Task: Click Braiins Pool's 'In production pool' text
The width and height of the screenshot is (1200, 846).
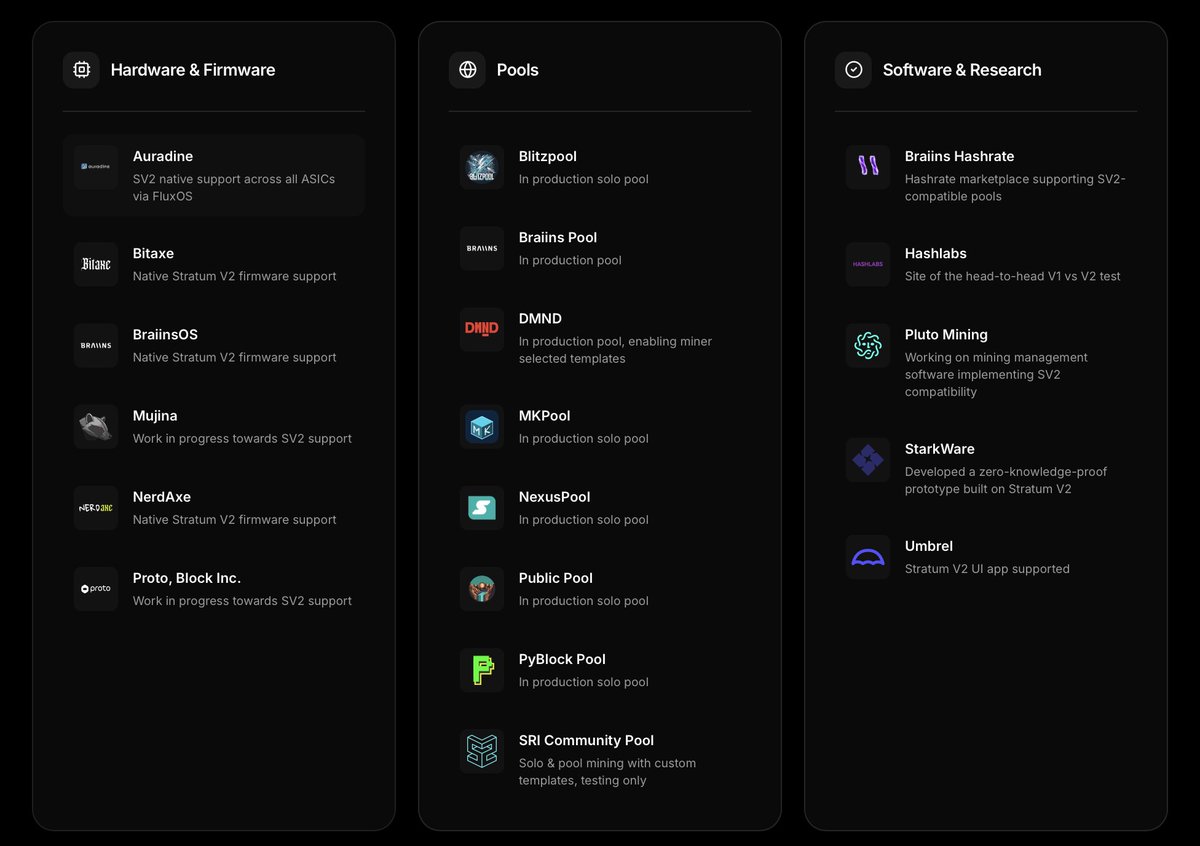Action: tap(570, 260)
